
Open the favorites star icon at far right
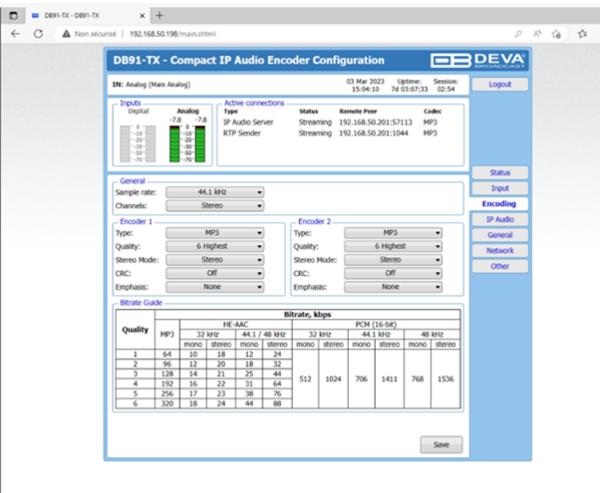[x=582, y=34]
